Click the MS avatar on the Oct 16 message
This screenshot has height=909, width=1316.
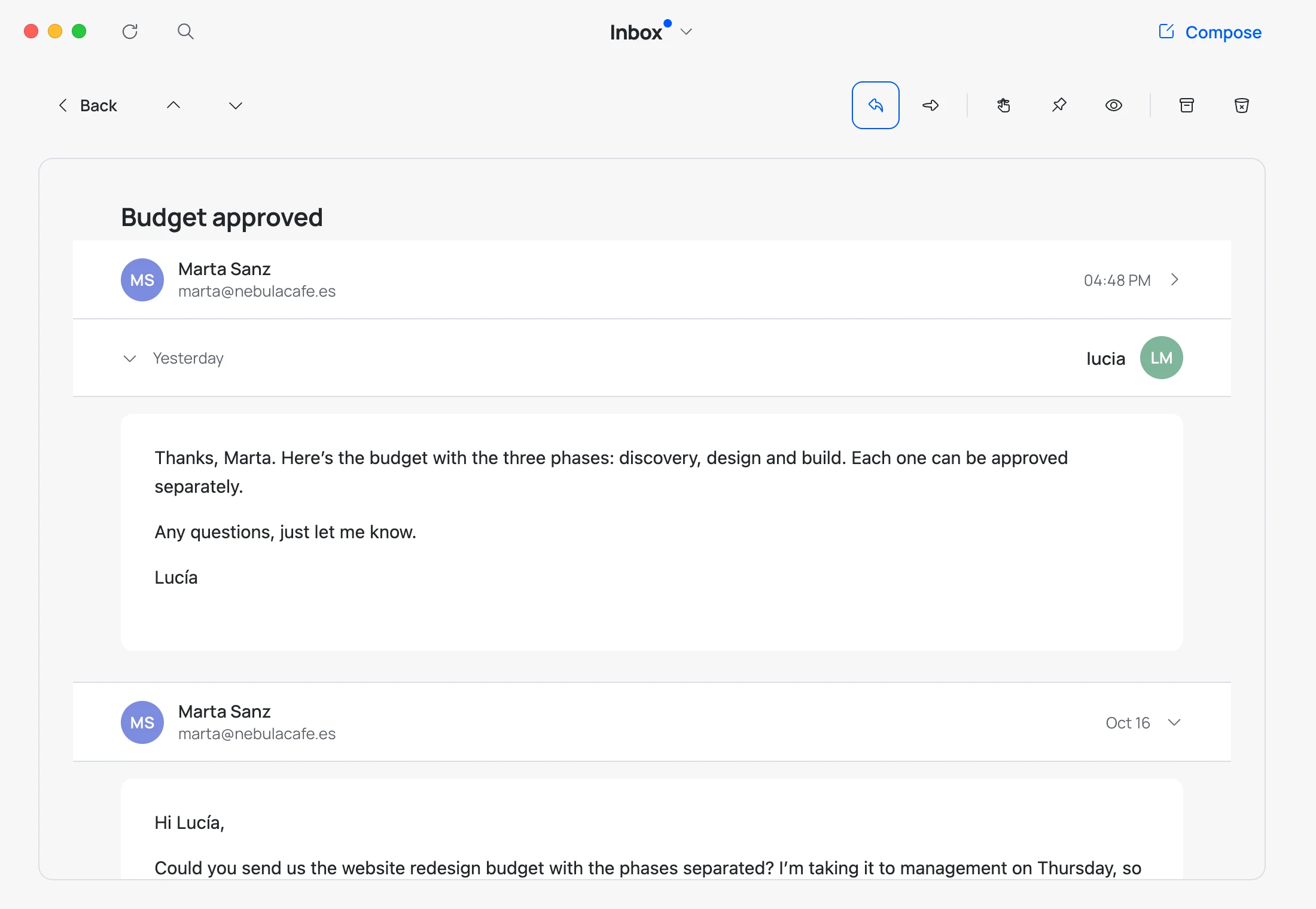pos(142,722)
